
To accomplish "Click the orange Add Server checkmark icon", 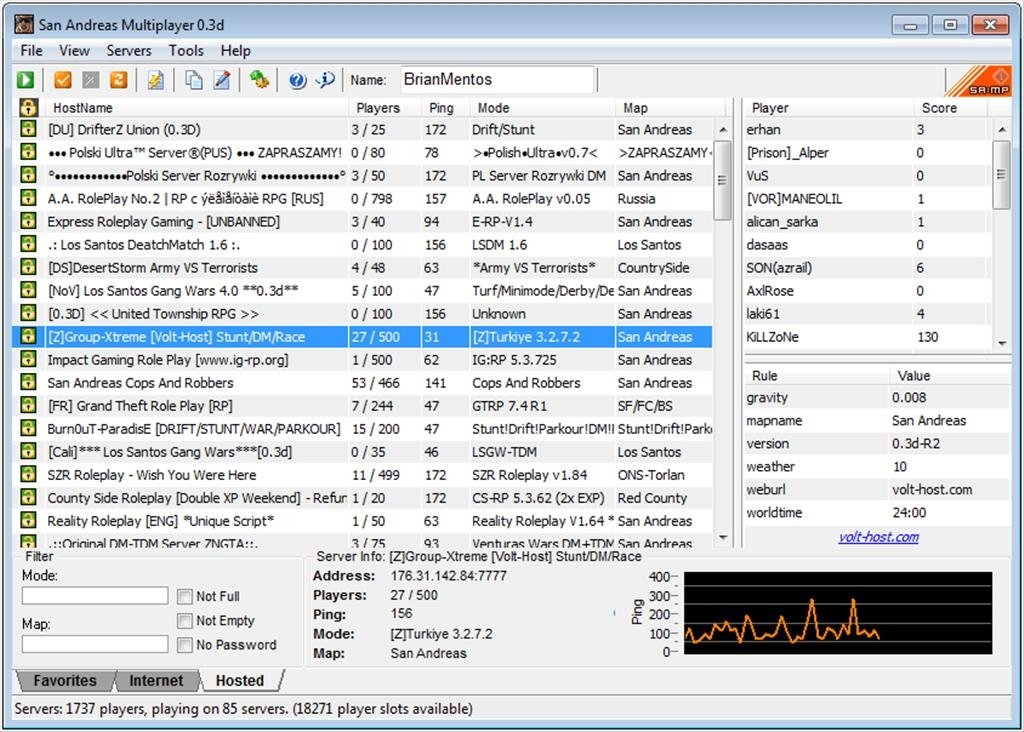I will pos(63,80).
